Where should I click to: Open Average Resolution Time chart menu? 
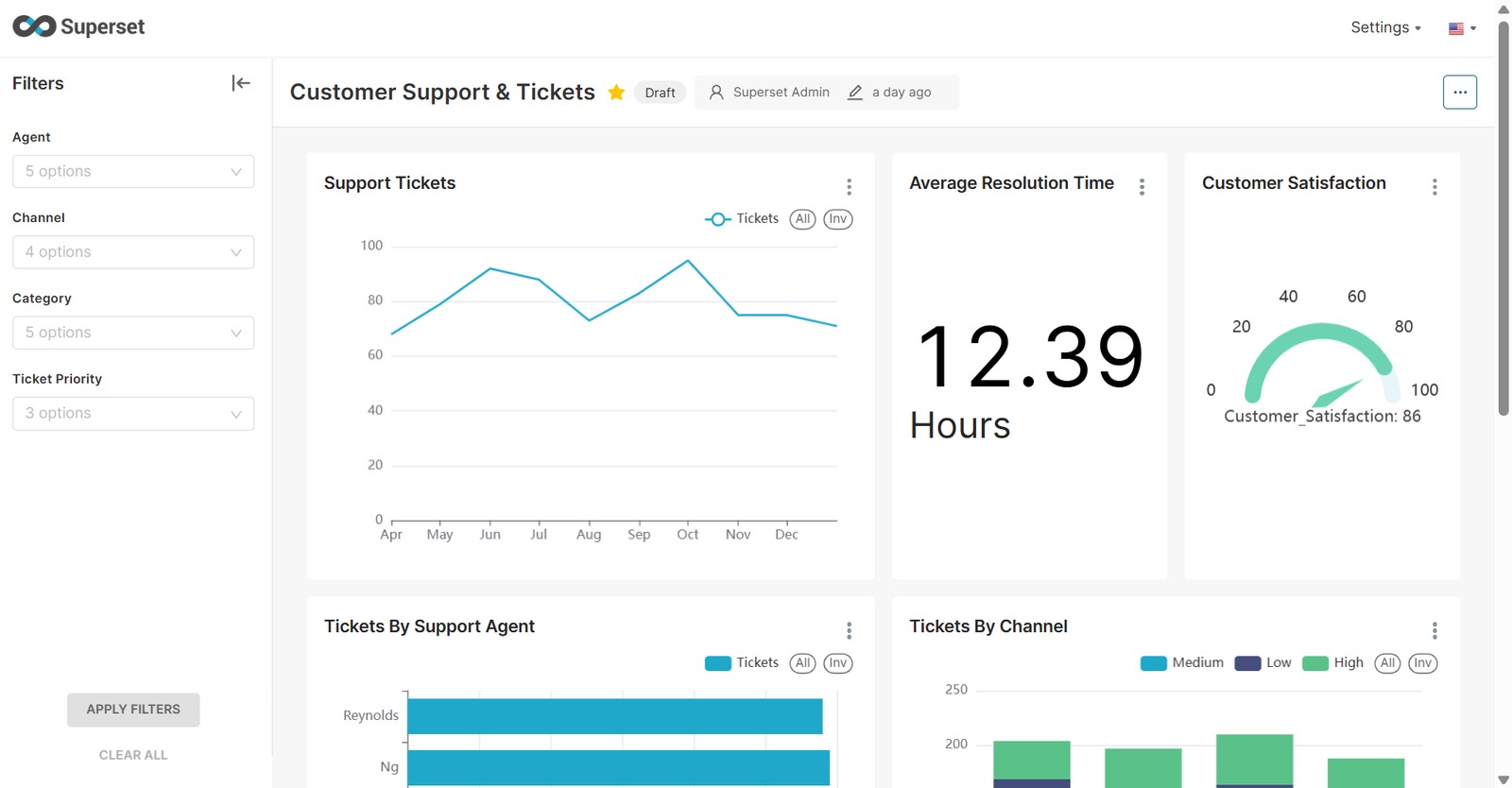tap(1142, 187)
